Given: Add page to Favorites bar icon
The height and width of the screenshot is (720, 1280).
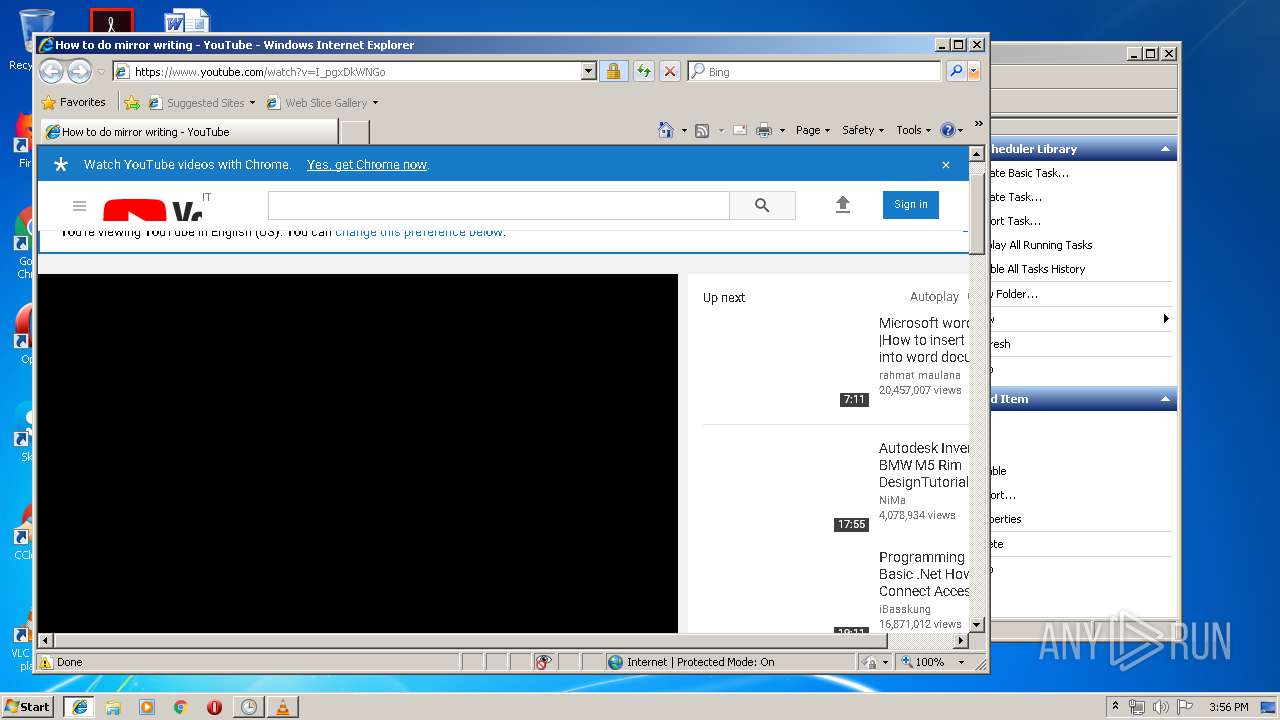Looking at the screenshot, I should point(132,102).
